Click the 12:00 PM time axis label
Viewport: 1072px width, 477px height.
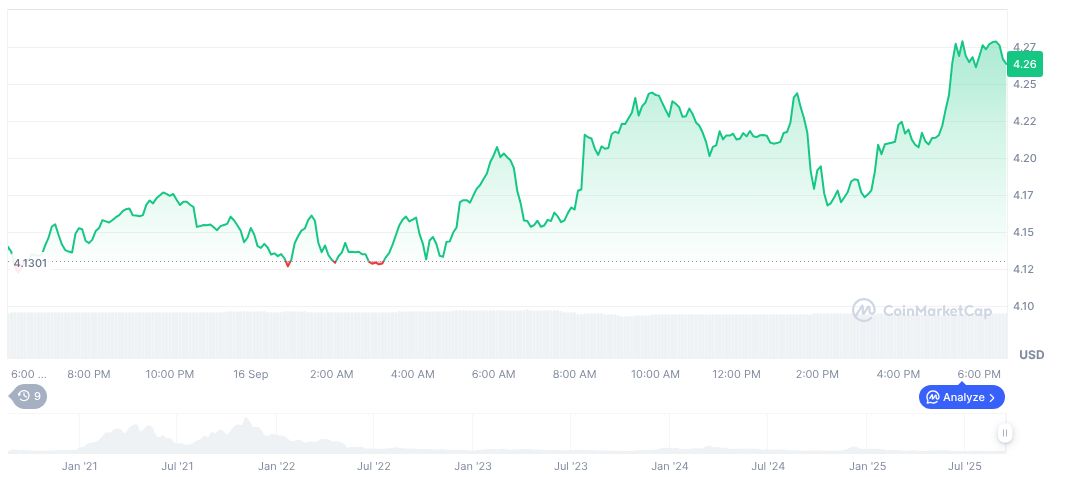(736, 374)
